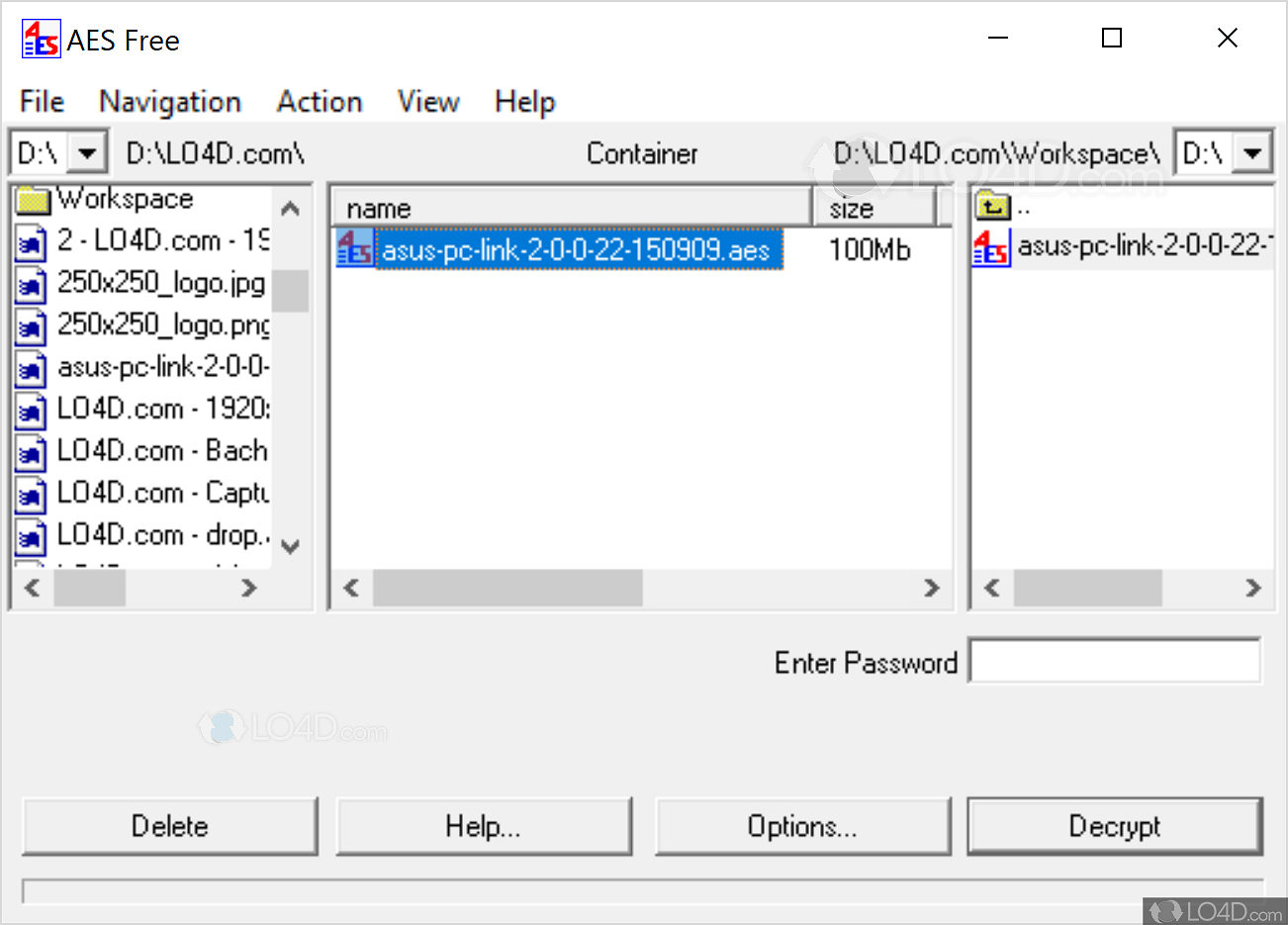Click the container pane horizontal scrollbar thumb

pos(507,588)
